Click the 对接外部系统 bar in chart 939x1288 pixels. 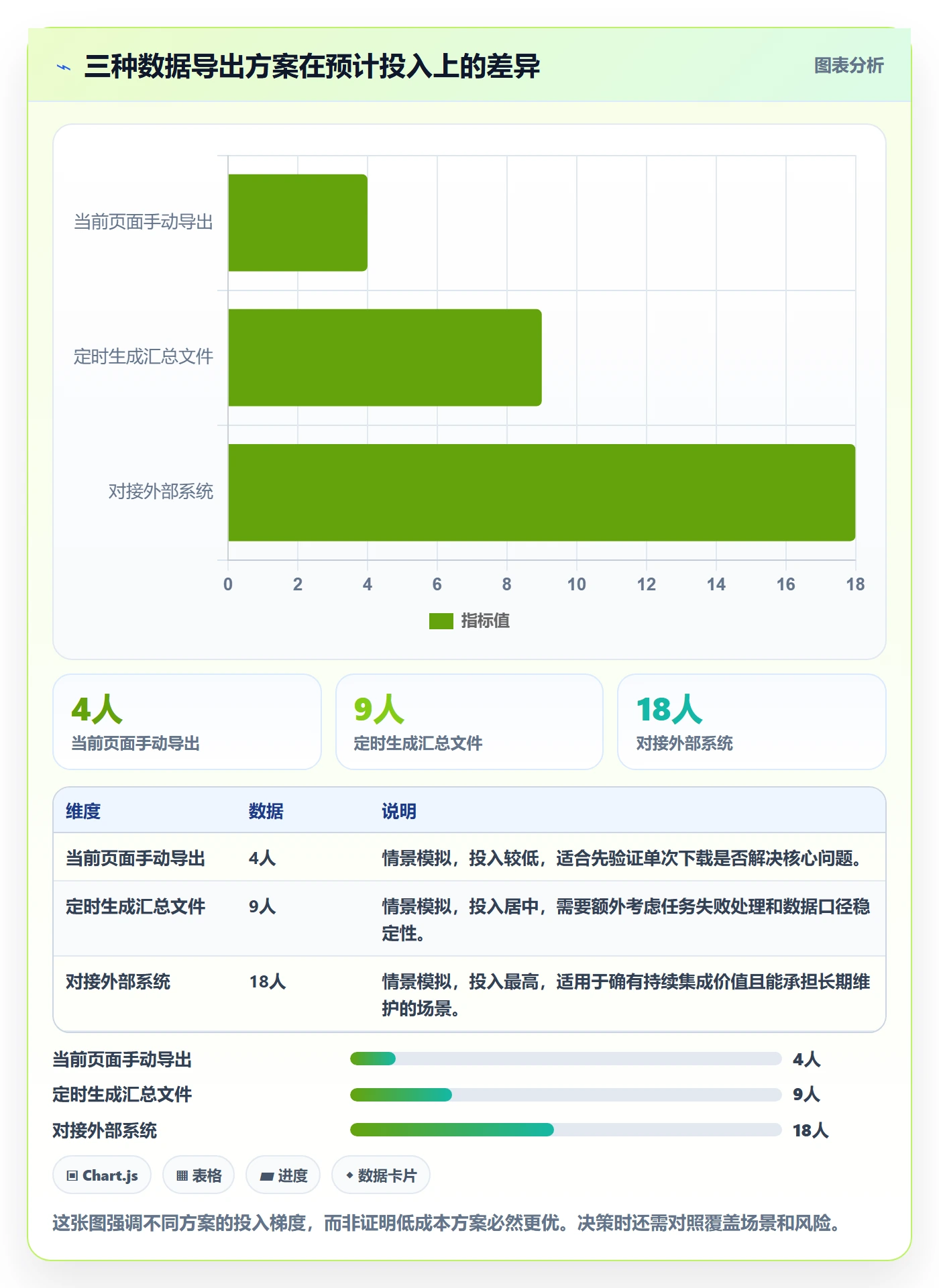[x=542, y=492]
